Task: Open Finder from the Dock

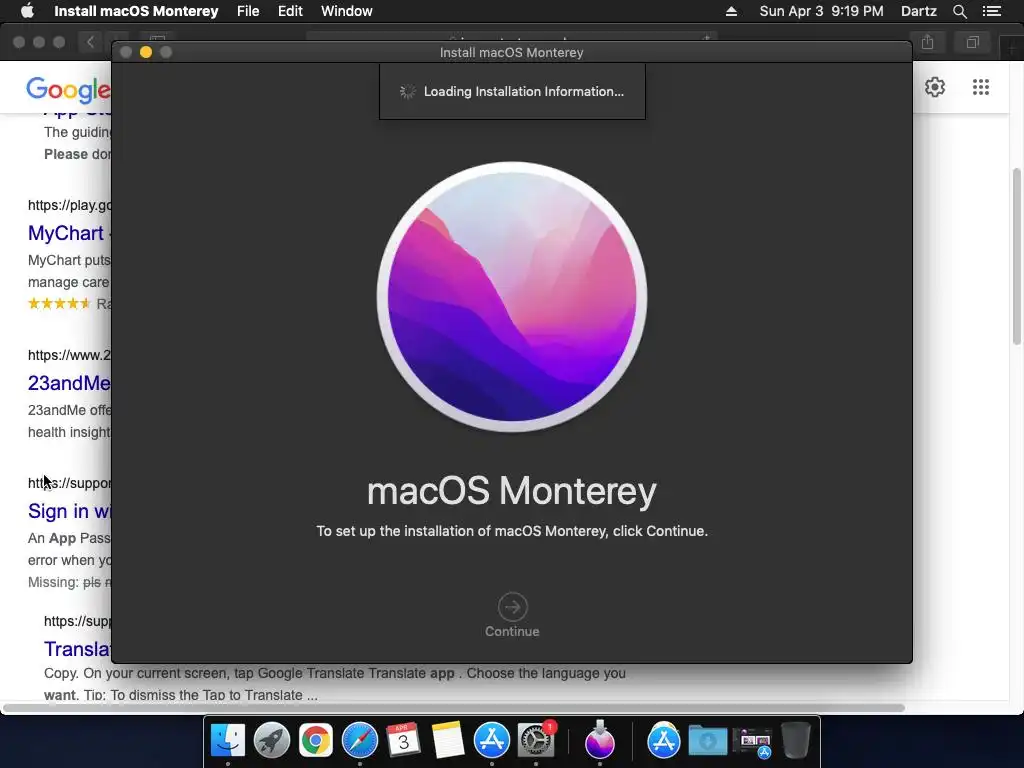Action: [228, 741]
